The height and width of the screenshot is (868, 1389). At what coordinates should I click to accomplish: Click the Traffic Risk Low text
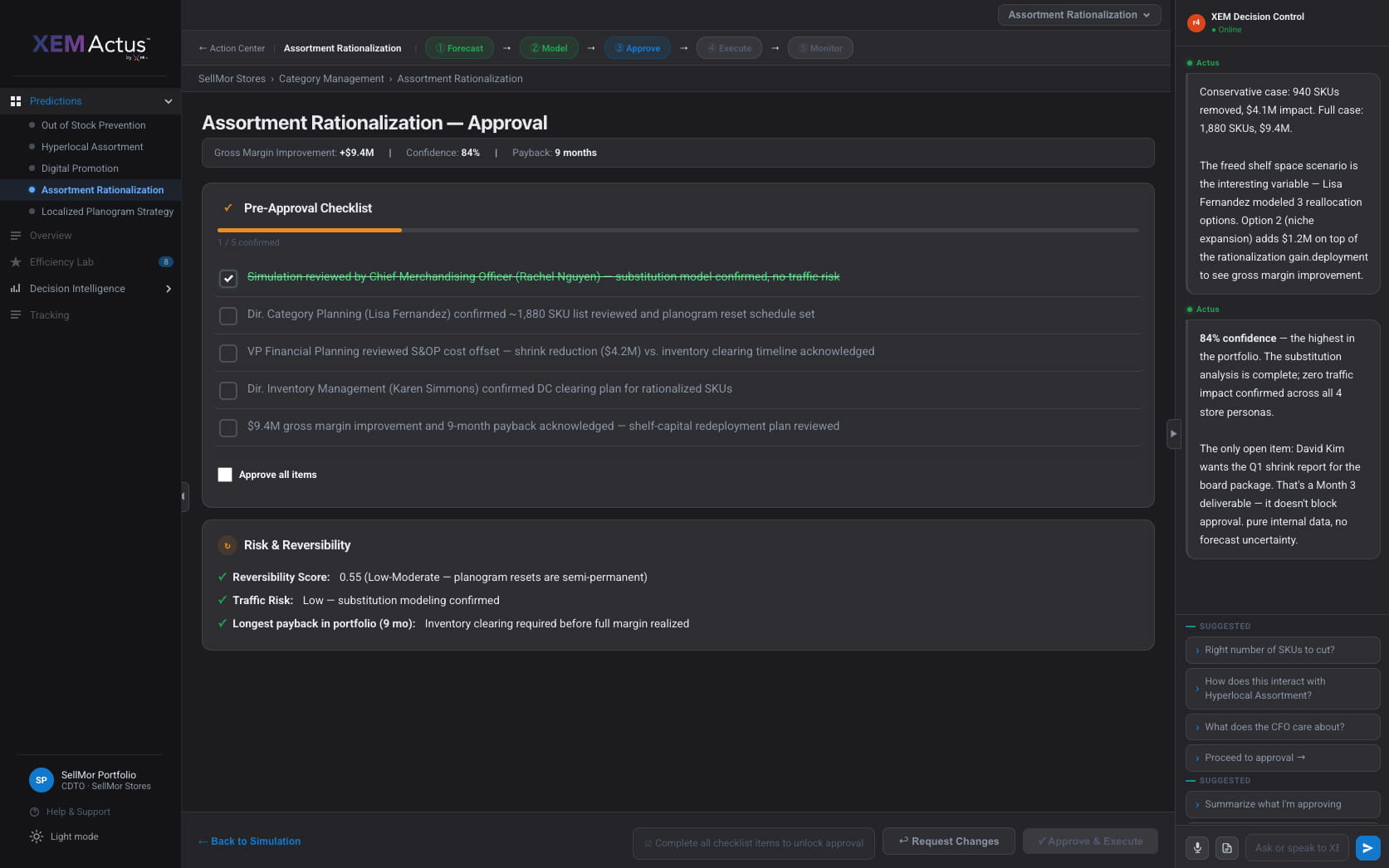(366, 601)
